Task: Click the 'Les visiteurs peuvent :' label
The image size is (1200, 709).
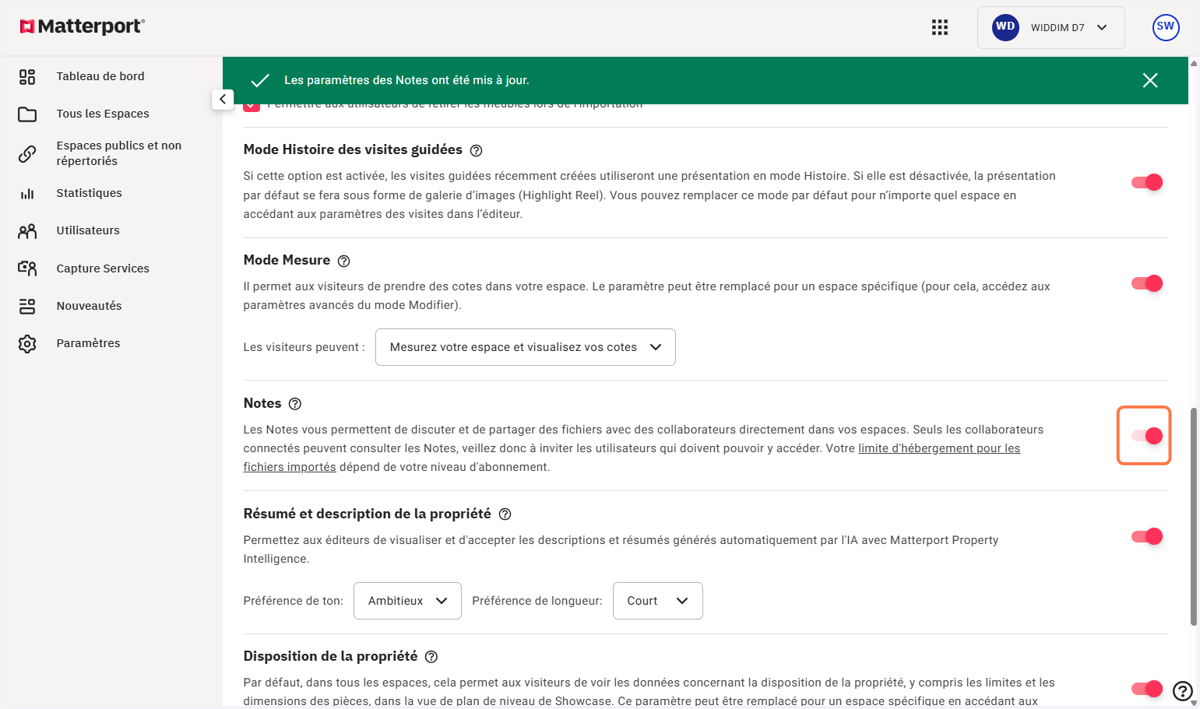Action: point(304,347)
